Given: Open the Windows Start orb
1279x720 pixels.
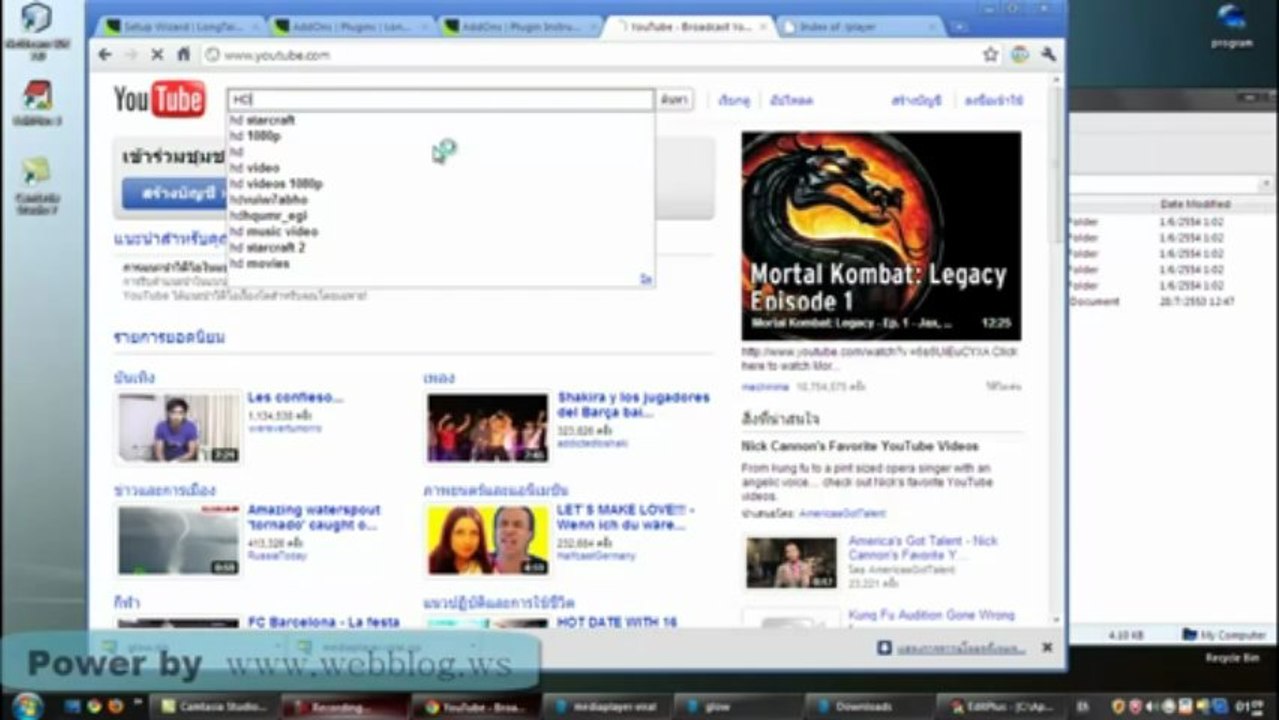Looking at the screenshot, I should (x=27, y=705).
